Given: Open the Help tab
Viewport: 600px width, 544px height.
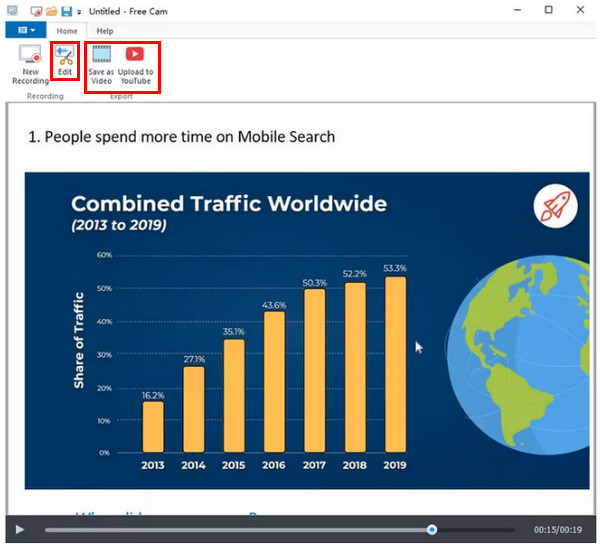Looking at the screenshot, I should [105, 31].
